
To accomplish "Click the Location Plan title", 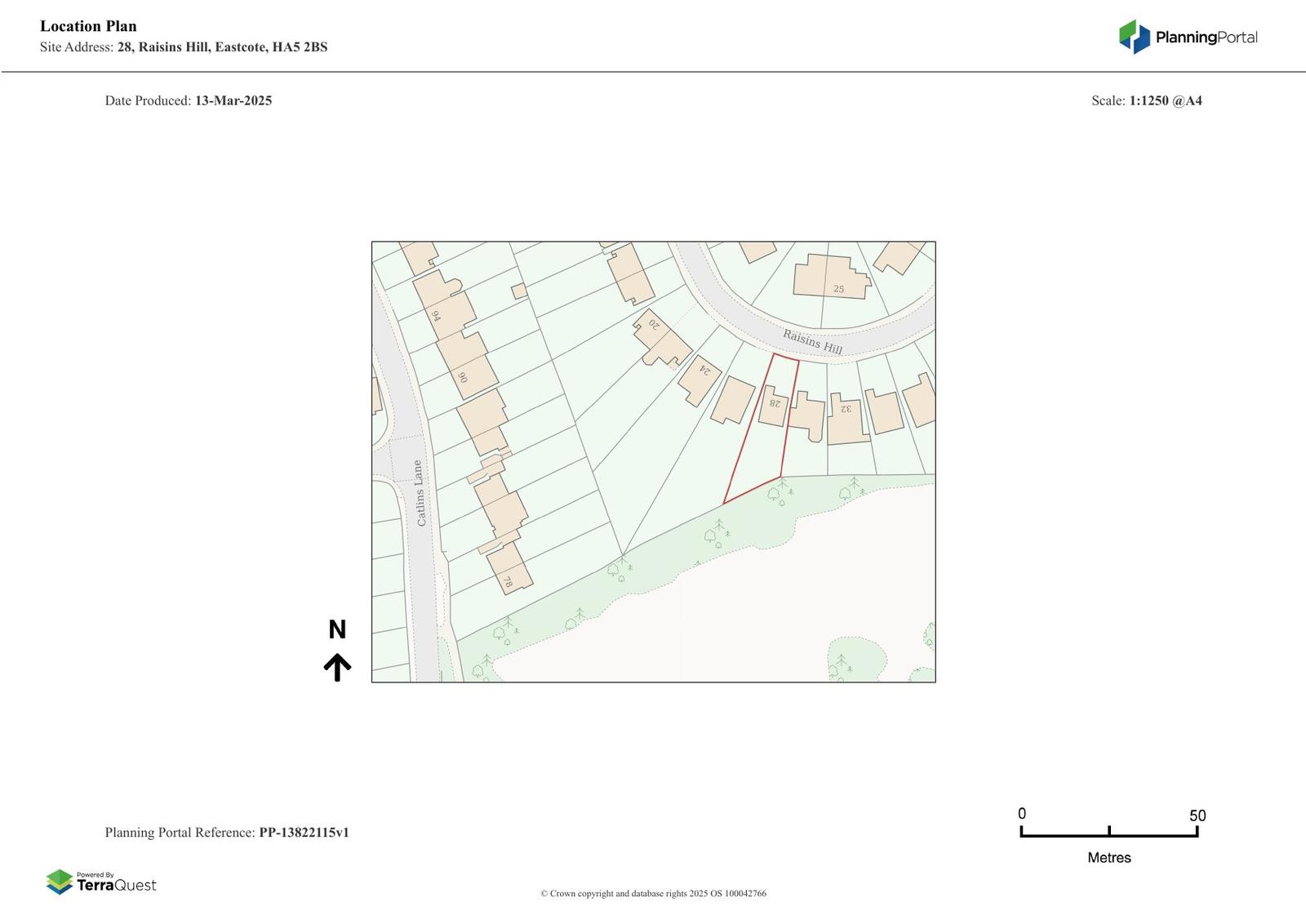I will click(x=88, y=26).
